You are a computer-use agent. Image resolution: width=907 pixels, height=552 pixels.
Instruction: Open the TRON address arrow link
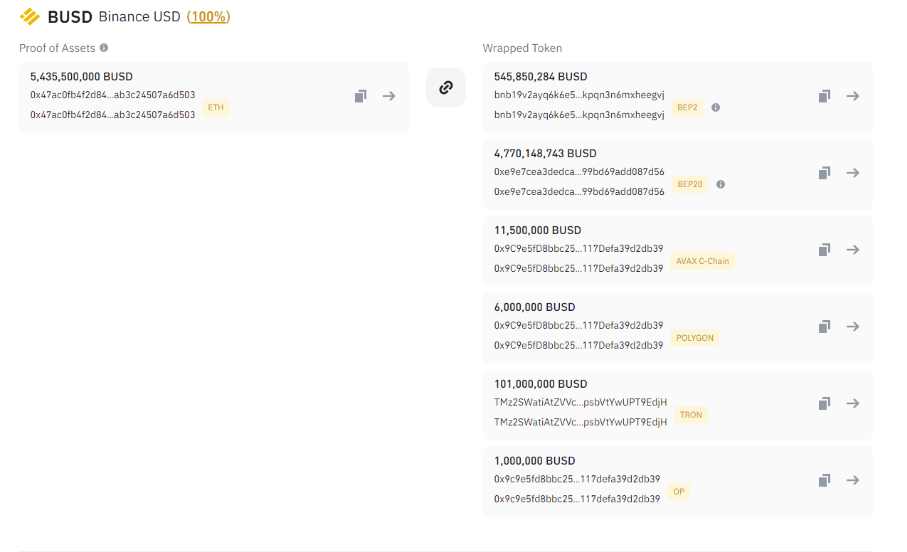pos(853,403)
